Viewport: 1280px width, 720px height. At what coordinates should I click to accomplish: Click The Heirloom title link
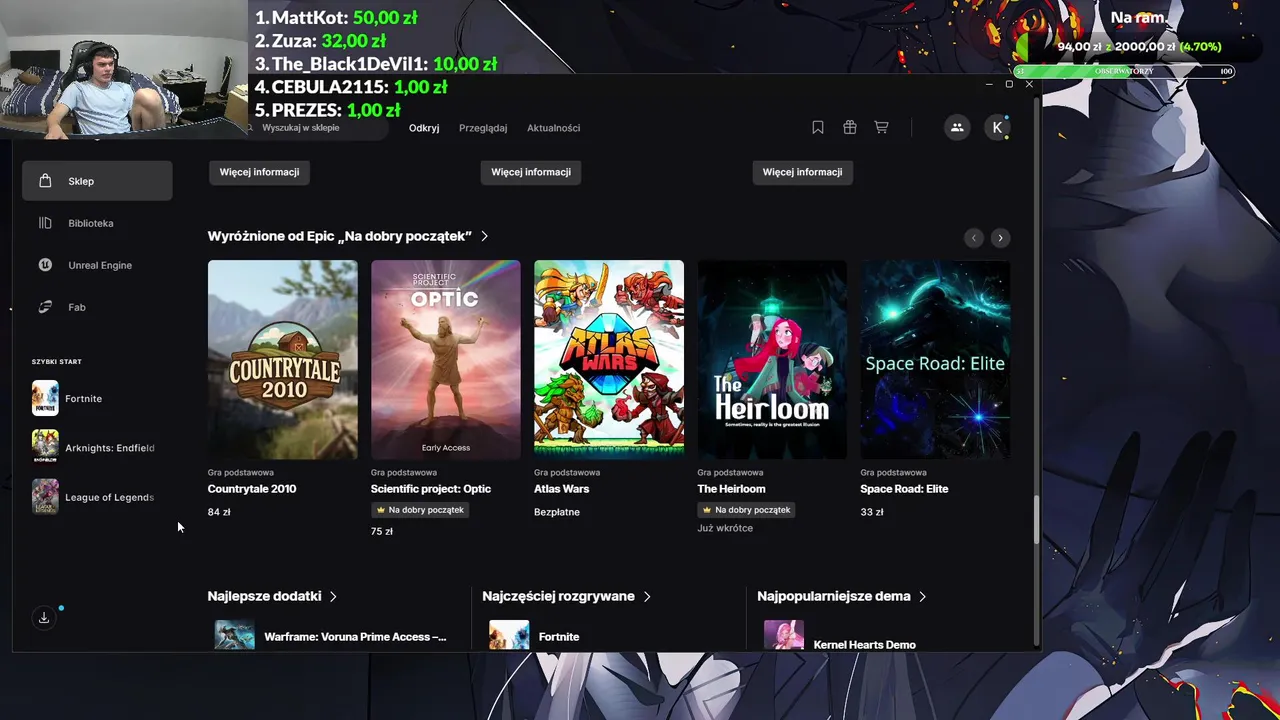[731, 489]
